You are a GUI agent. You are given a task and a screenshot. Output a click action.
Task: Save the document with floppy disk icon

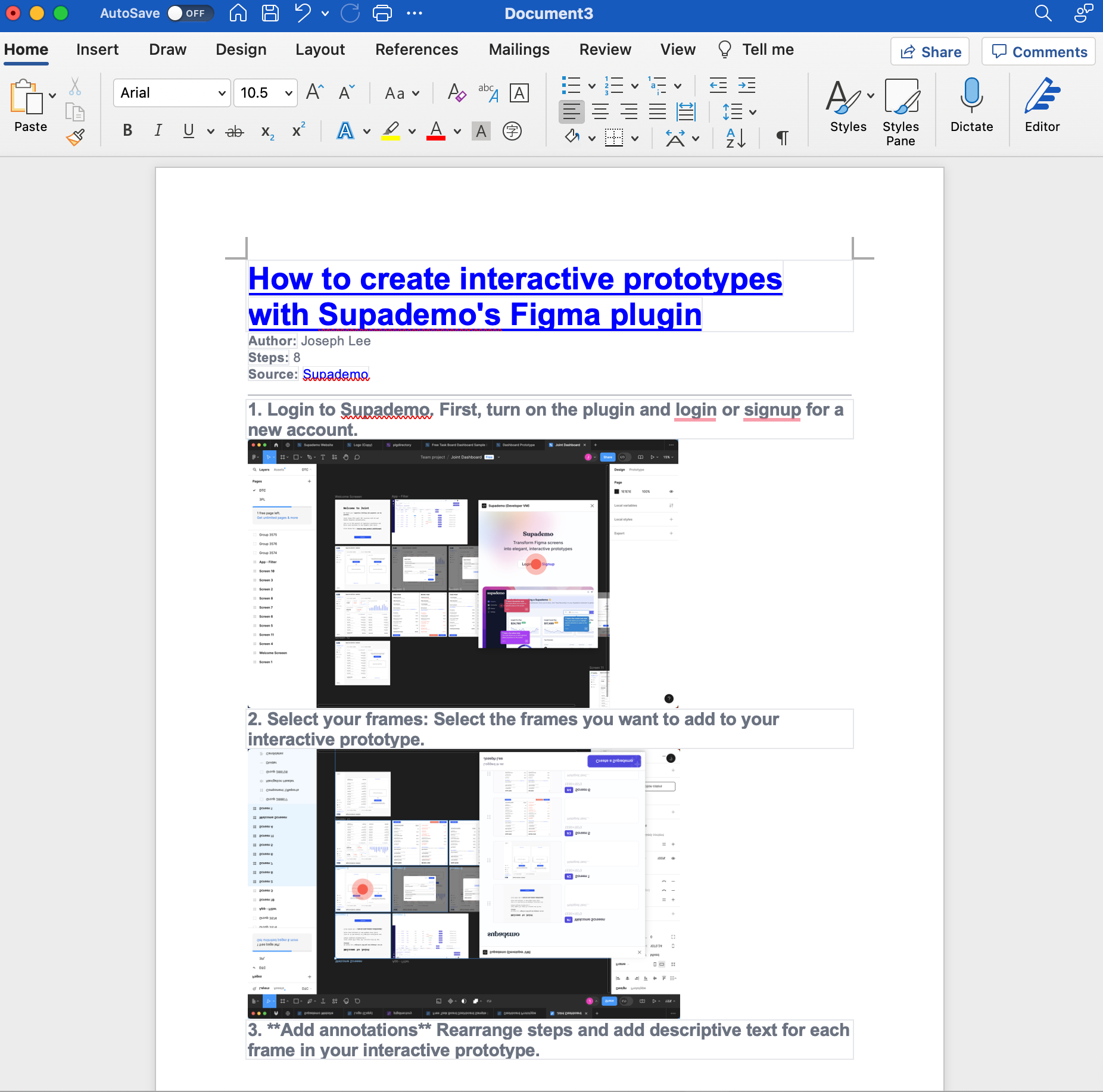(x=270, y=13)
